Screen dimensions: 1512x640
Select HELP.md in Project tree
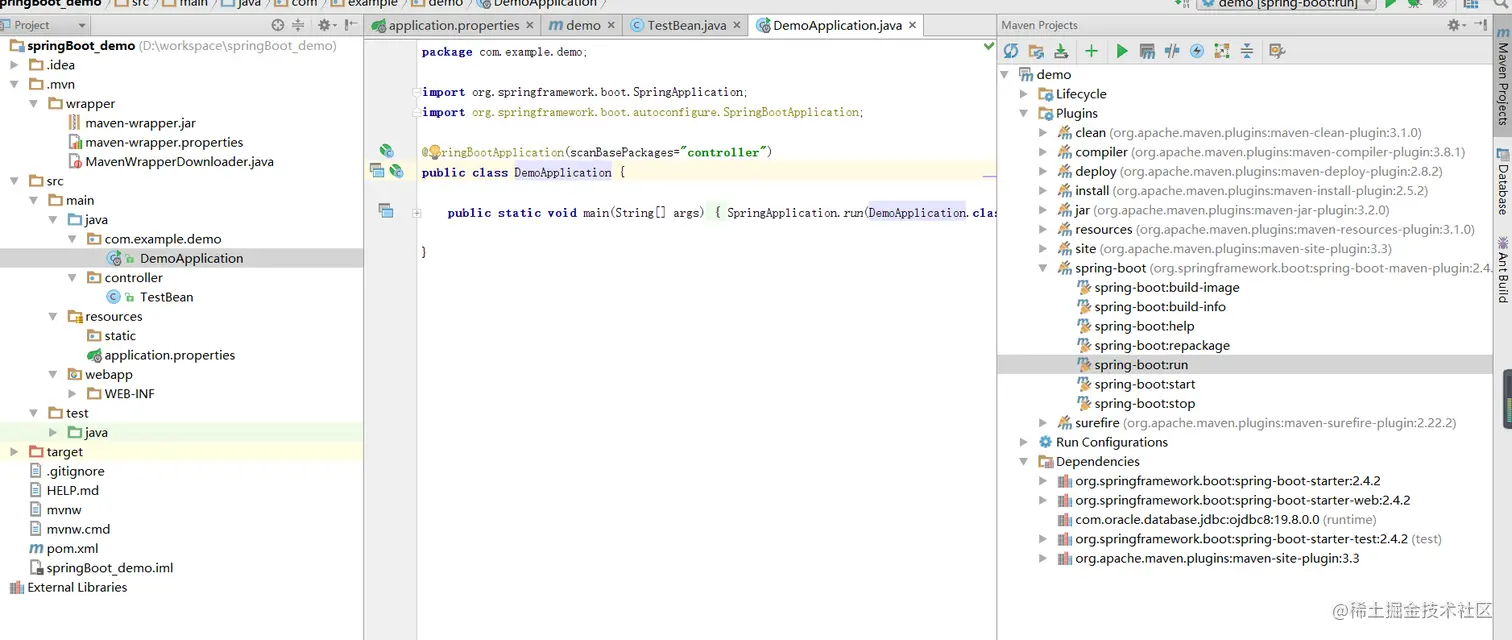coord(72,490)
